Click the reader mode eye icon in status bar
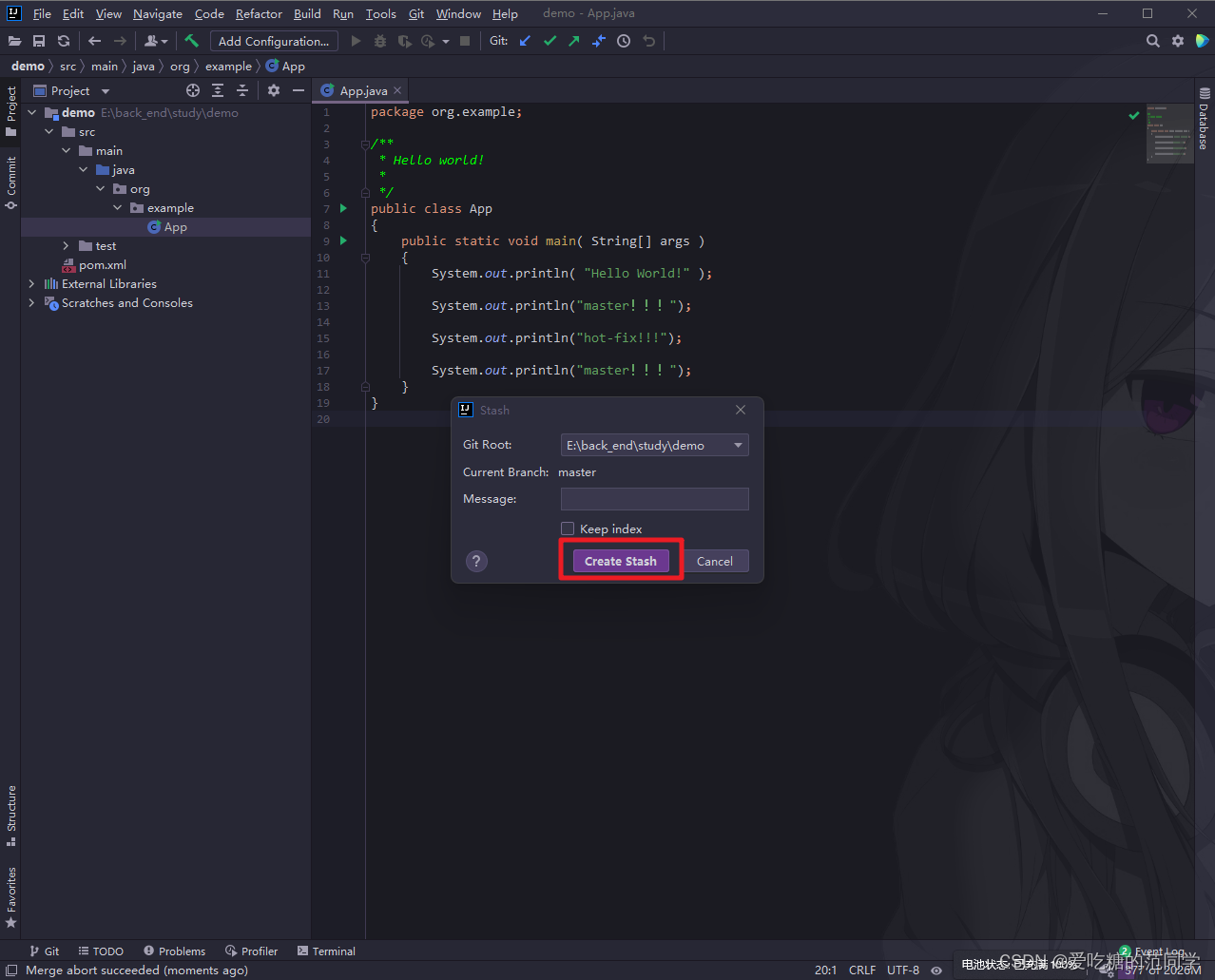The width and height of the screenshot is (1215, 980). coord(936,970)
